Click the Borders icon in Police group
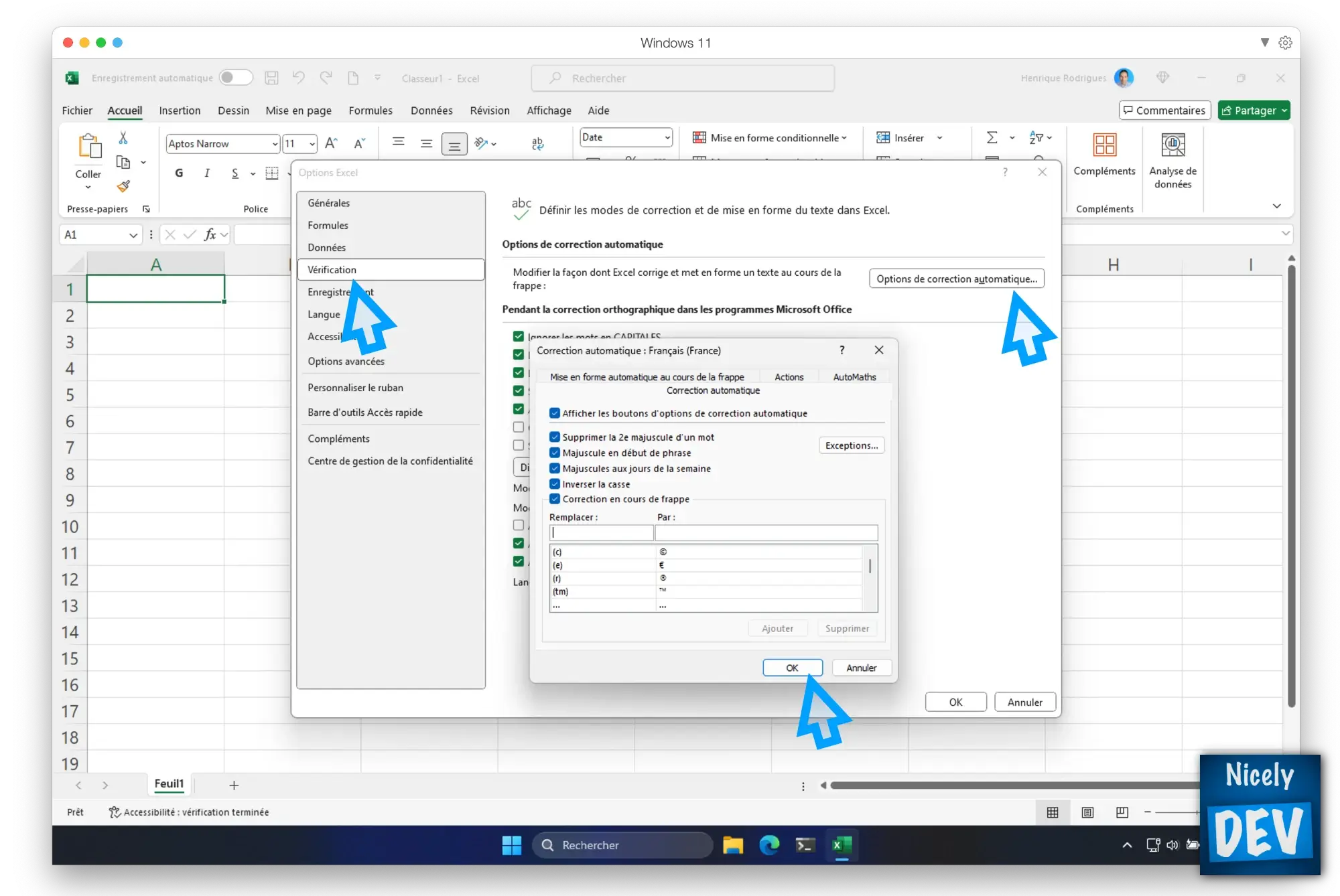This screenshot has height=896, width=1340. (272, 173)
